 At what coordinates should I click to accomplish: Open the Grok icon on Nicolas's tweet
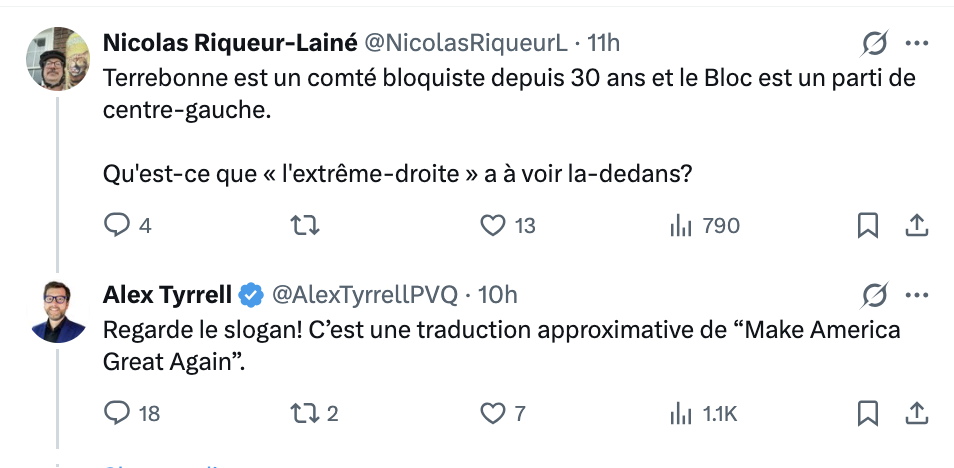pos(873,43)
